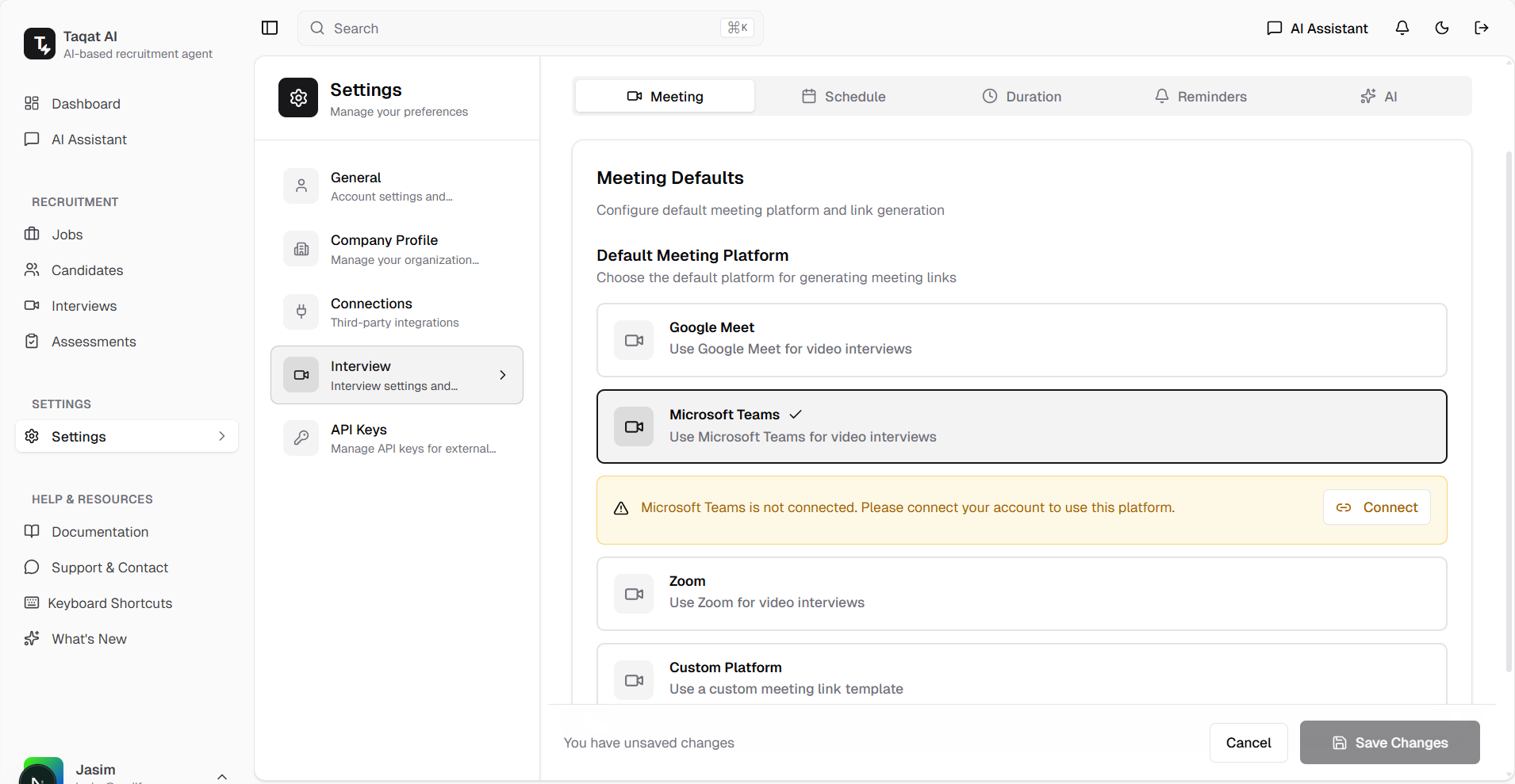The width and height of the screenshot is (1515, 784).
Task: Switch to dark mode moon icon
Action: 1442,28
